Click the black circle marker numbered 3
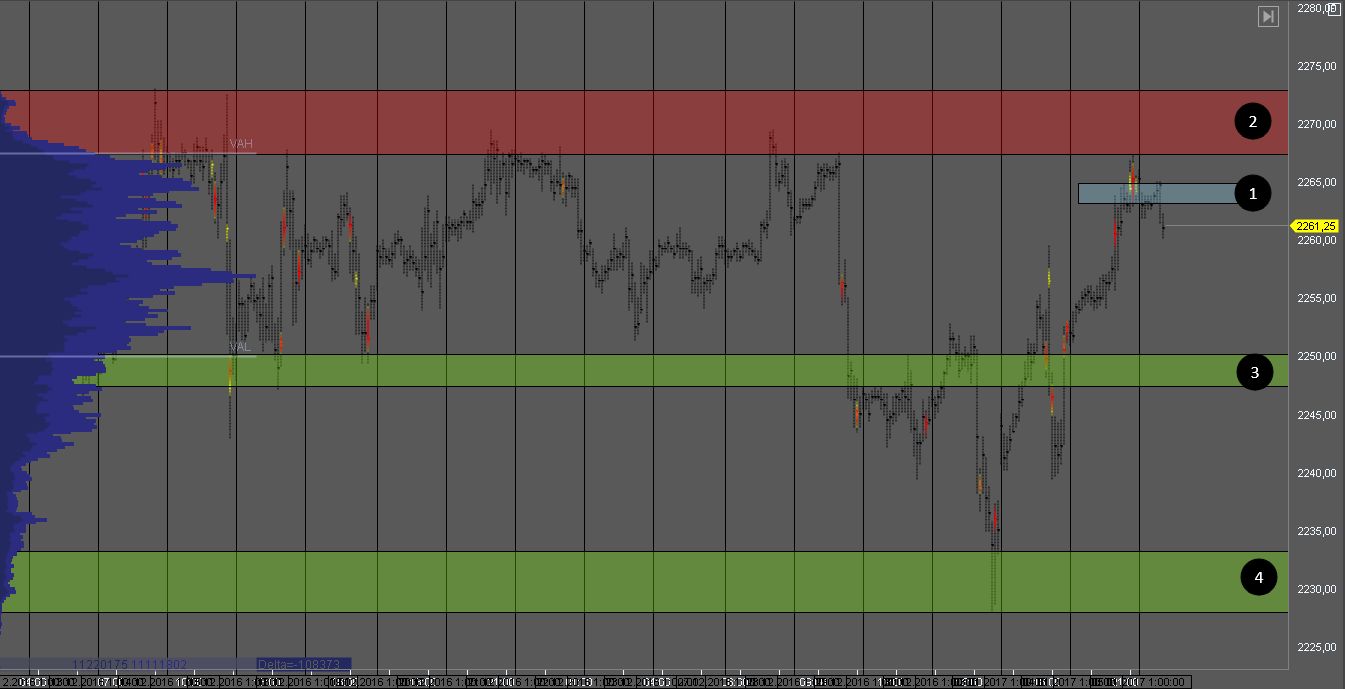This screenshot has width=1345, height=689. (x=1255, y=373)
